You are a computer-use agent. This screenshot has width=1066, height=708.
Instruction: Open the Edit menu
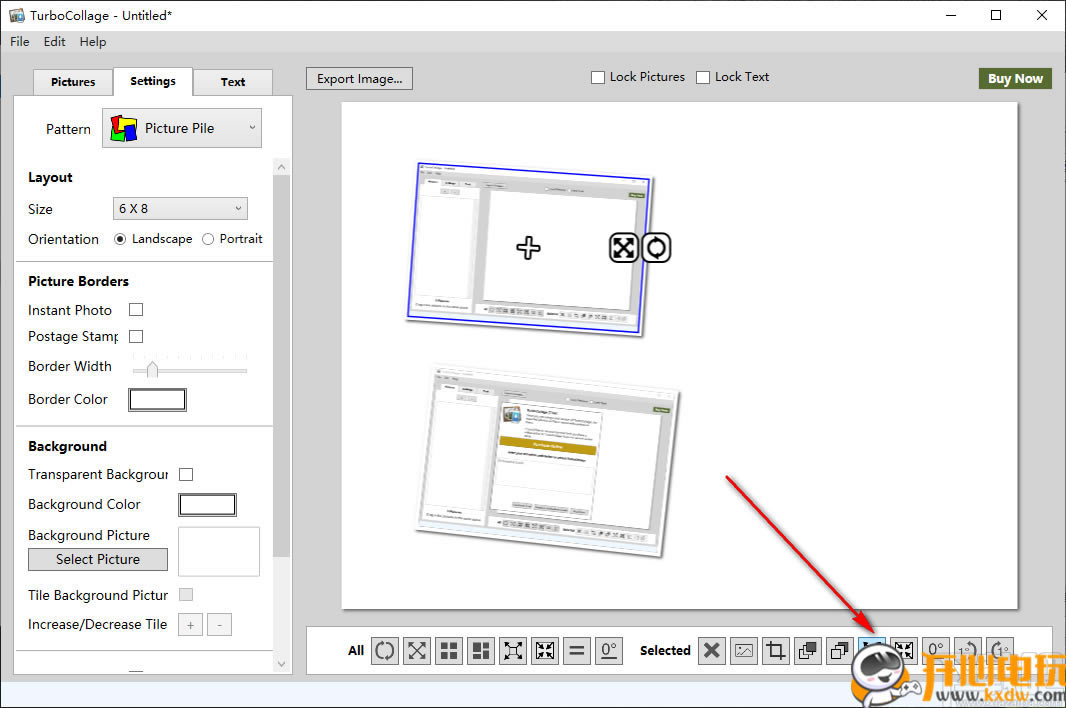pos(54,42)
